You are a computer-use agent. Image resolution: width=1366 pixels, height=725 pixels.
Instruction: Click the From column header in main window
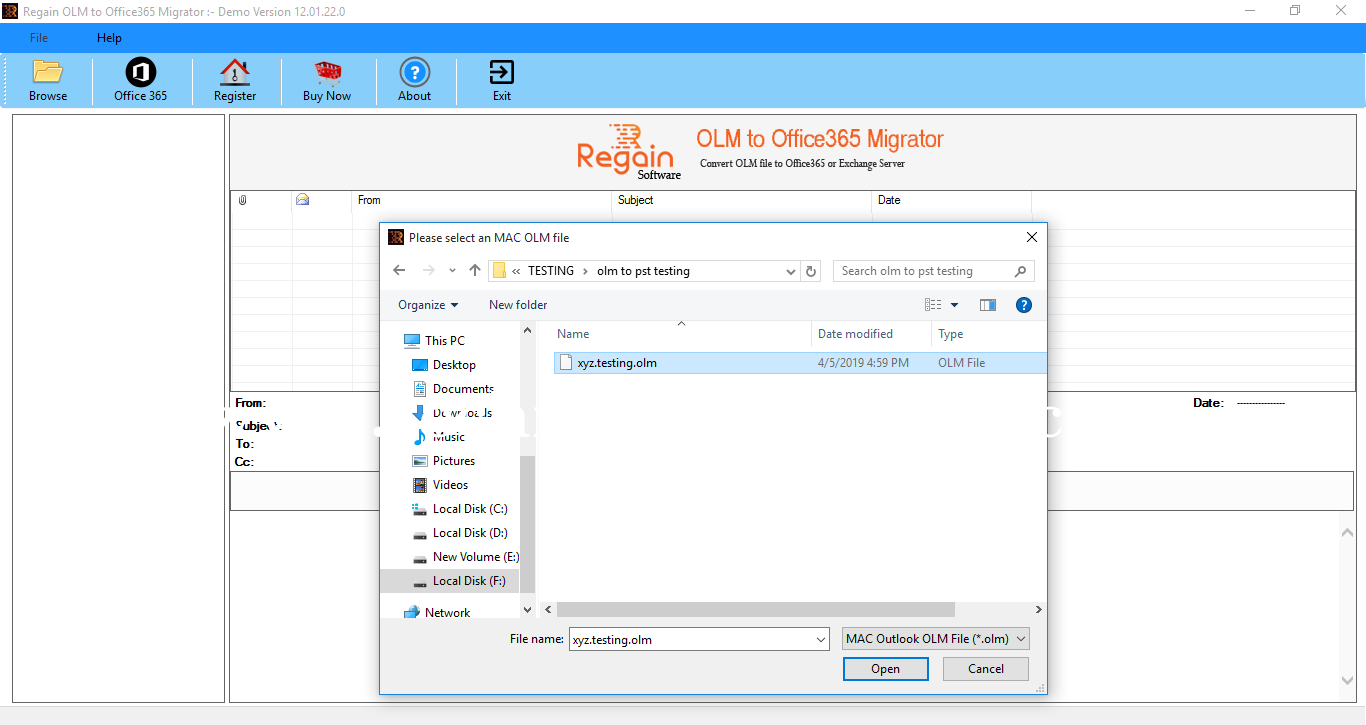click(x=482, y=200)
